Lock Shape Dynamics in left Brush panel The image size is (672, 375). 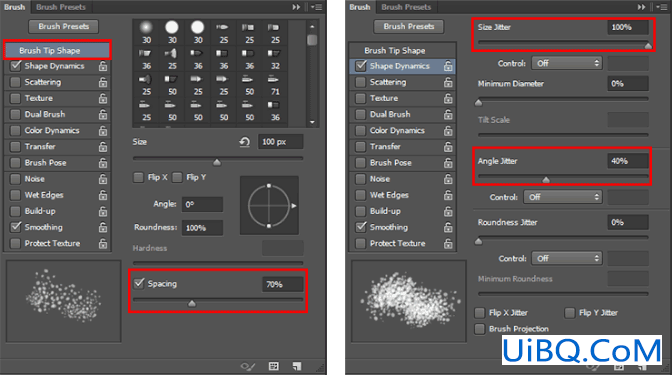coord(103,66)
